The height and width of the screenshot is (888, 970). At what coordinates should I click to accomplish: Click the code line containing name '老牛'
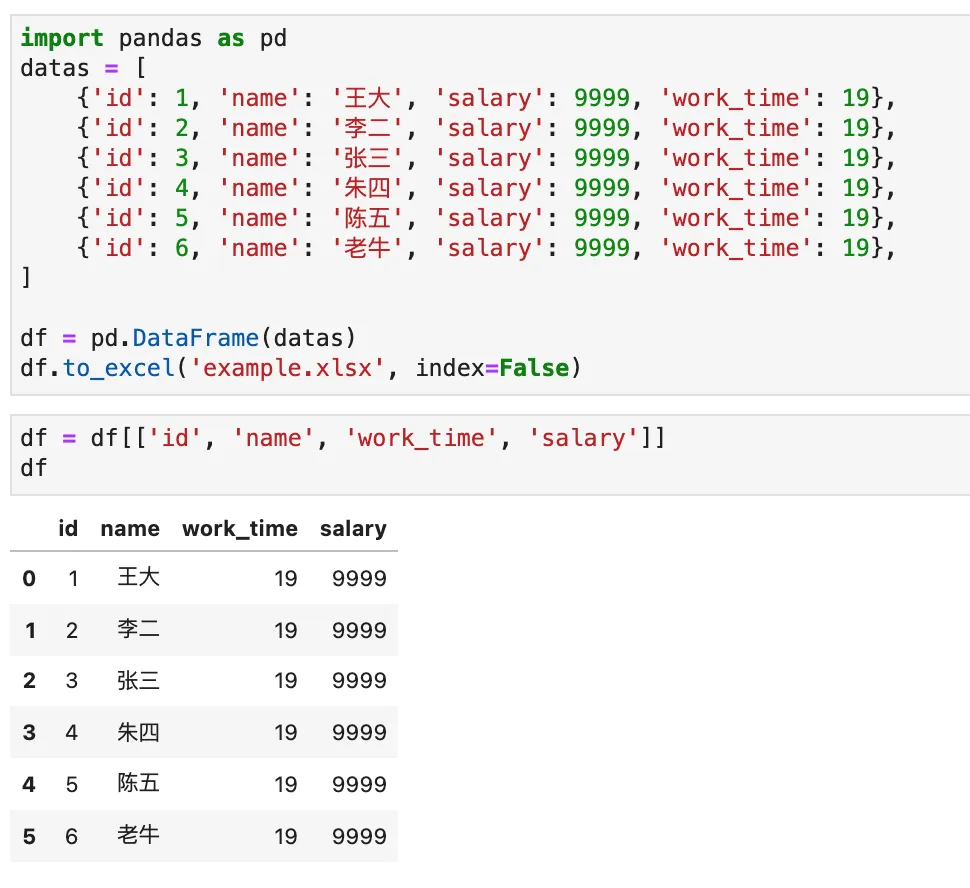(x=486, y=249)
